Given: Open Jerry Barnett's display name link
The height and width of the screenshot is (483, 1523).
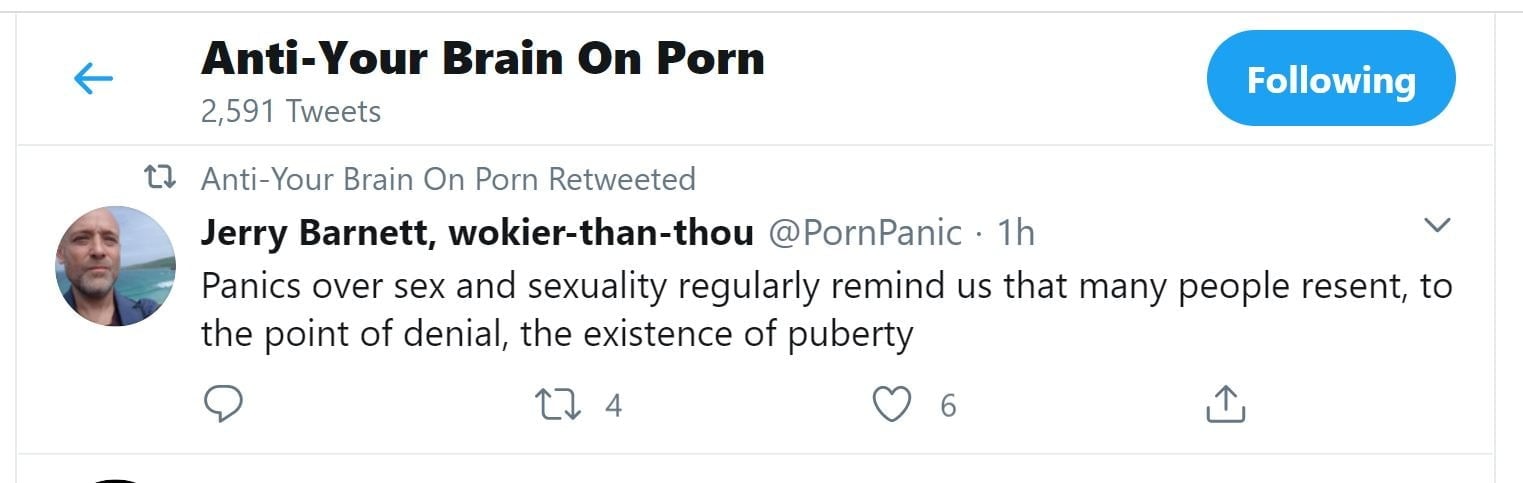Looking at the screenshot, I should (477, 233).
